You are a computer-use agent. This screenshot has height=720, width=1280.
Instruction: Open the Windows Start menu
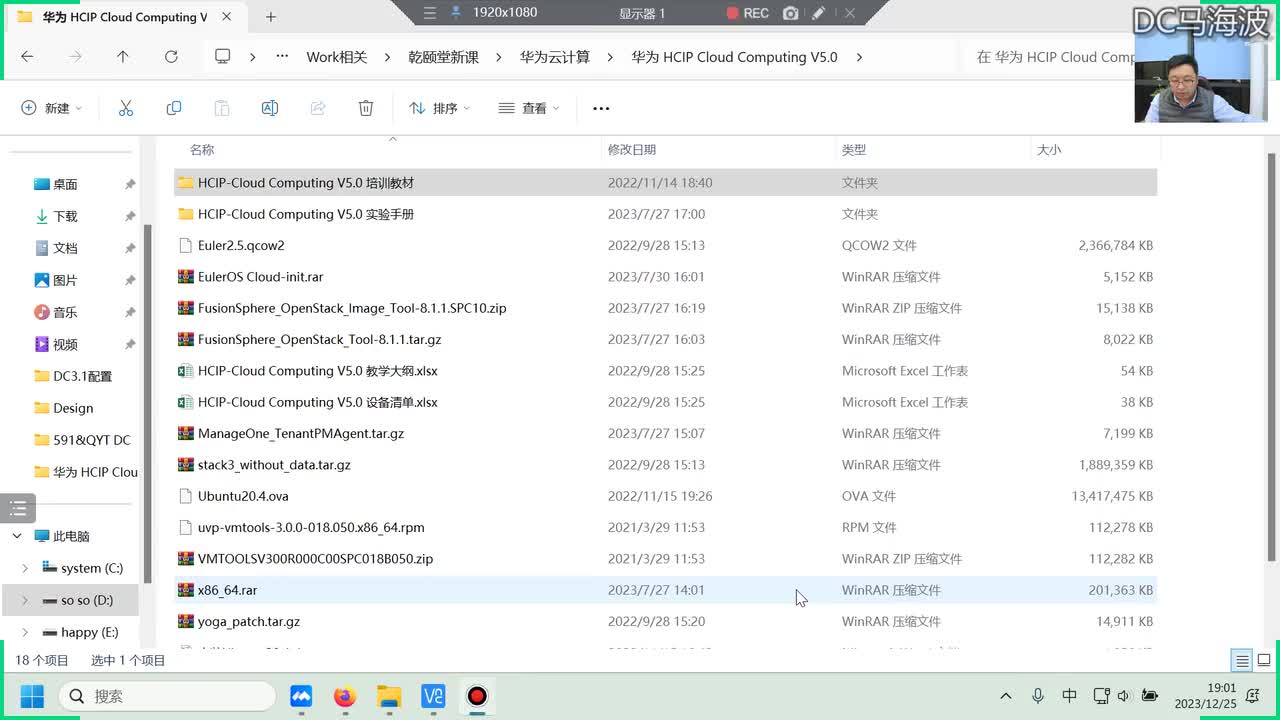[x=32, y=696]
